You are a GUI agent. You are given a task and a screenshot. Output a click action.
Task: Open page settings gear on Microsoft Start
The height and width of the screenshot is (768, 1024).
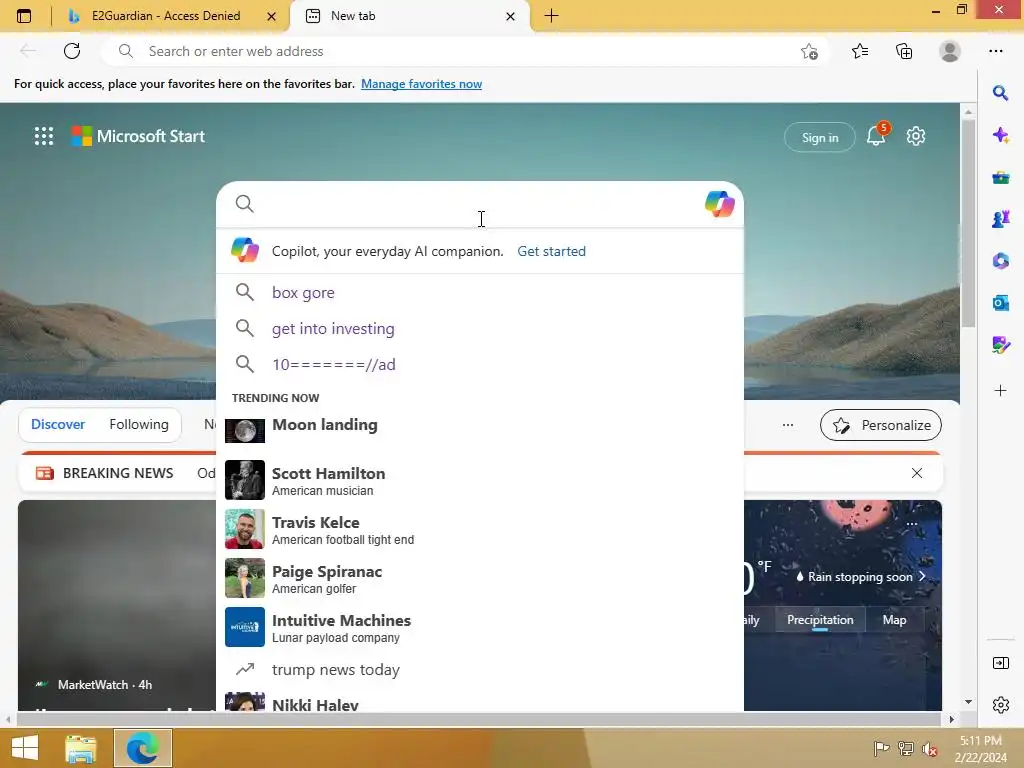[916, 136]
